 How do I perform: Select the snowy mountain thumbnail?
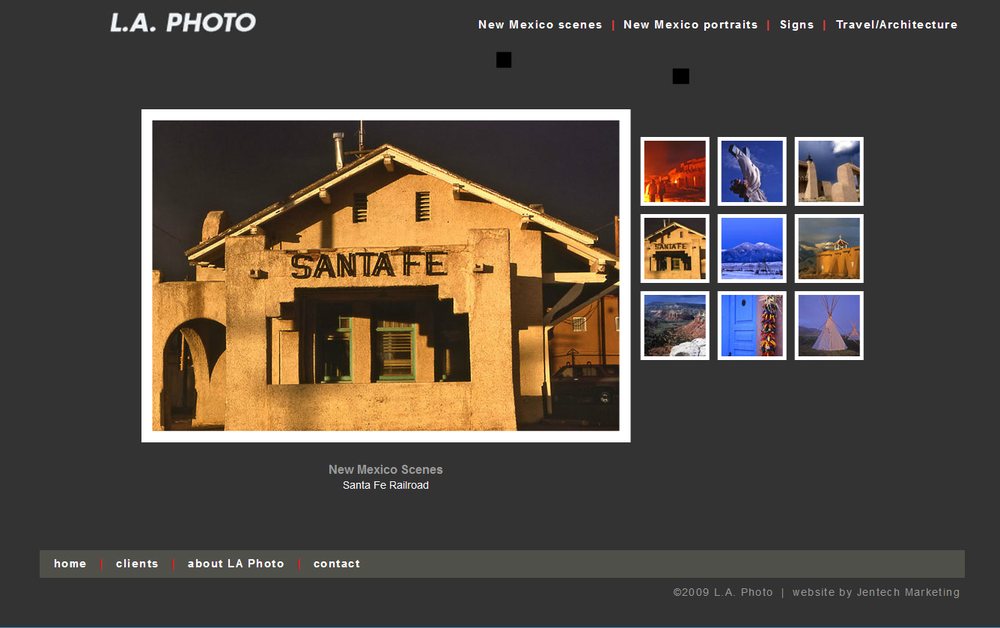pyautogui.click(x=752, y=249)
